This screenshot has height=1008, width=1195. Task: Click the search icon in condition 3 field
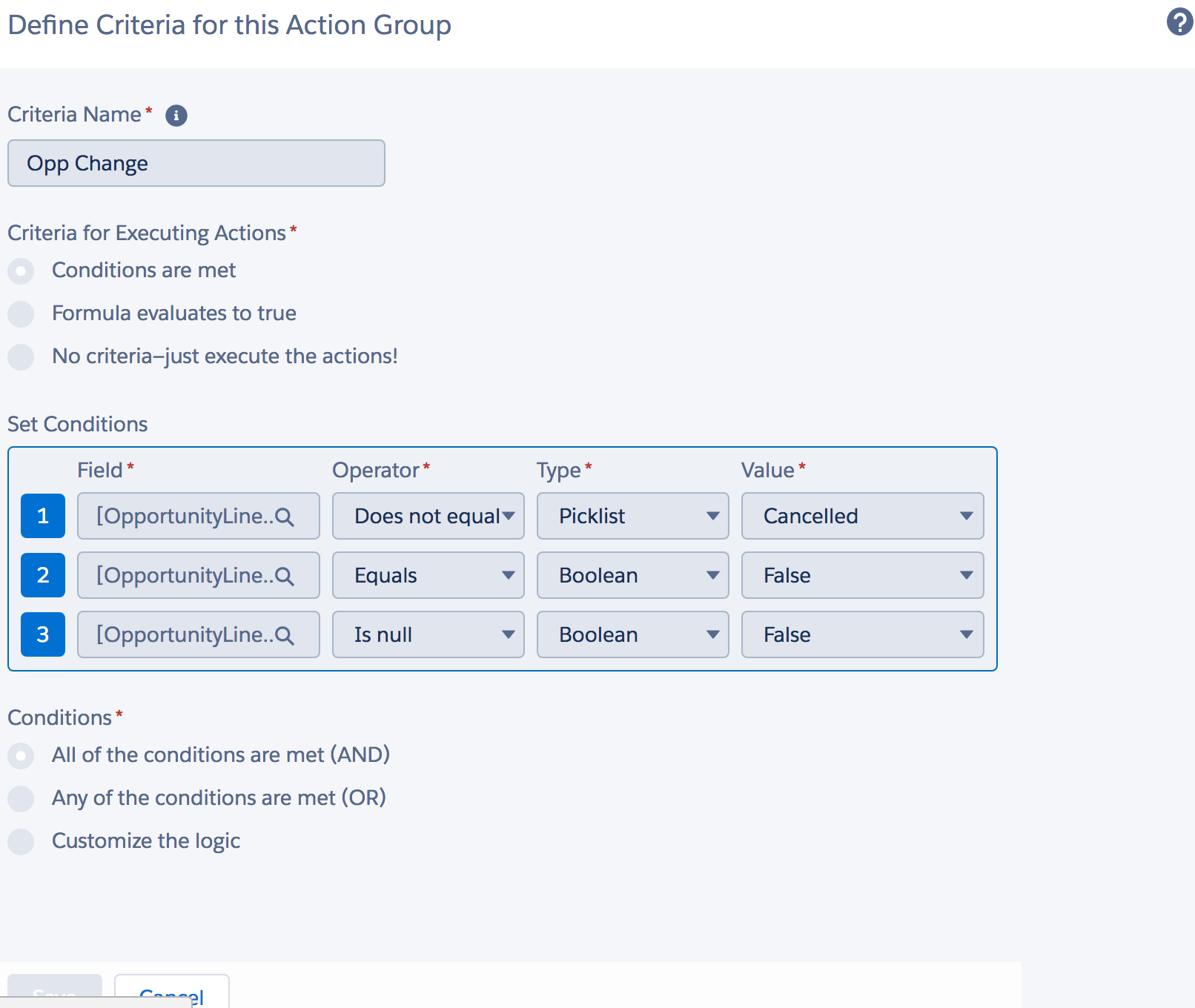(x=285, y=635)
